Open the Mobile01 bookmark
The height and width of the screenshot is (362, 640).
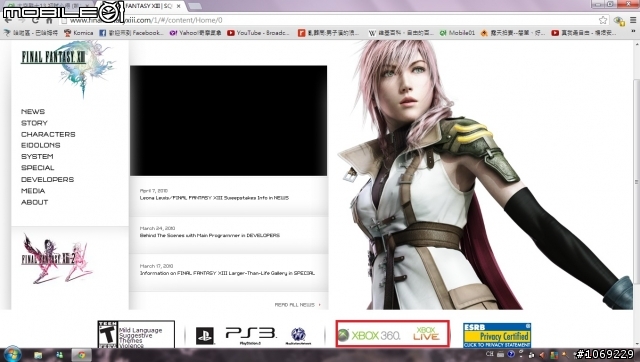pos(457,33)
